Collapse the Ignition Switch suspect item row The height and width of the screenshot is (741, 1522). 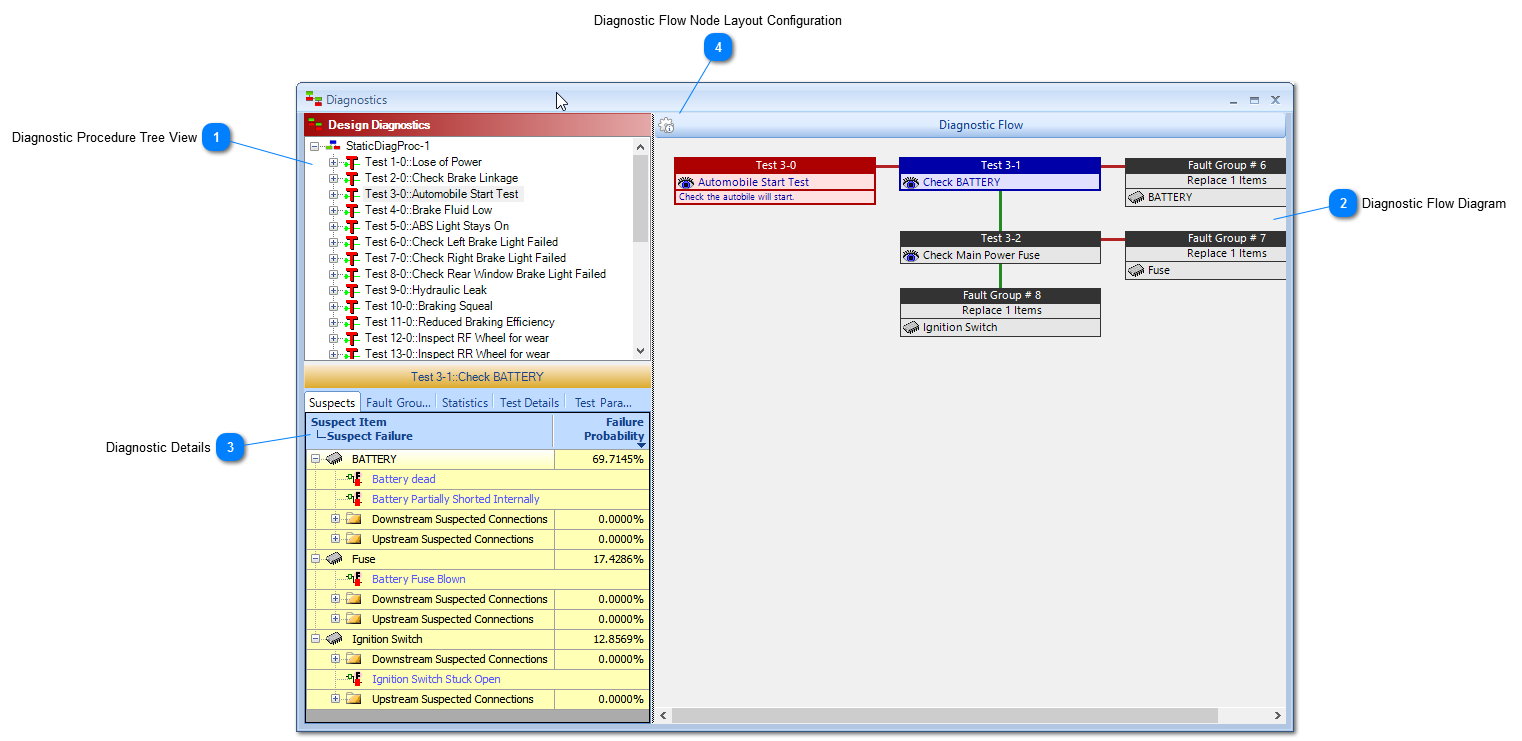pyautogui.click(x=316, y=639)
